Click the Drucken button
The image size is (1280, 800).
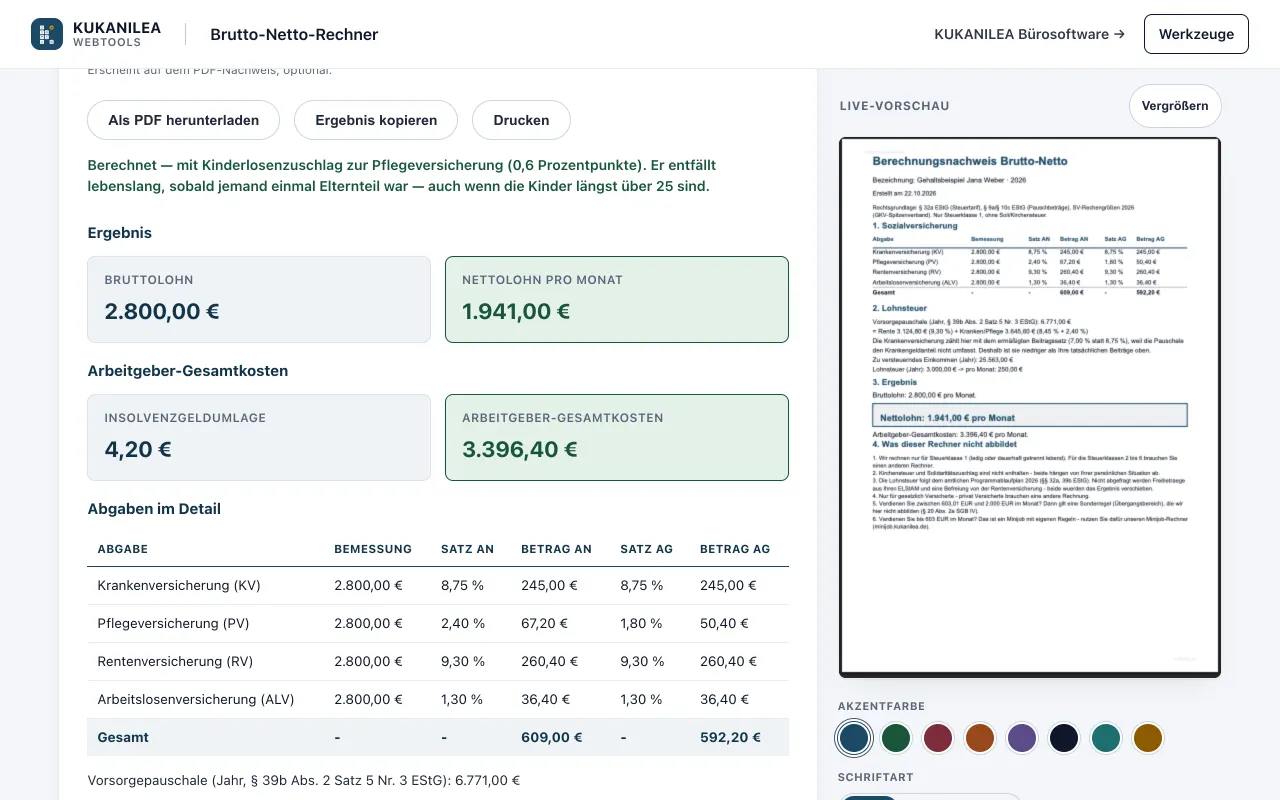coord(521,120)
